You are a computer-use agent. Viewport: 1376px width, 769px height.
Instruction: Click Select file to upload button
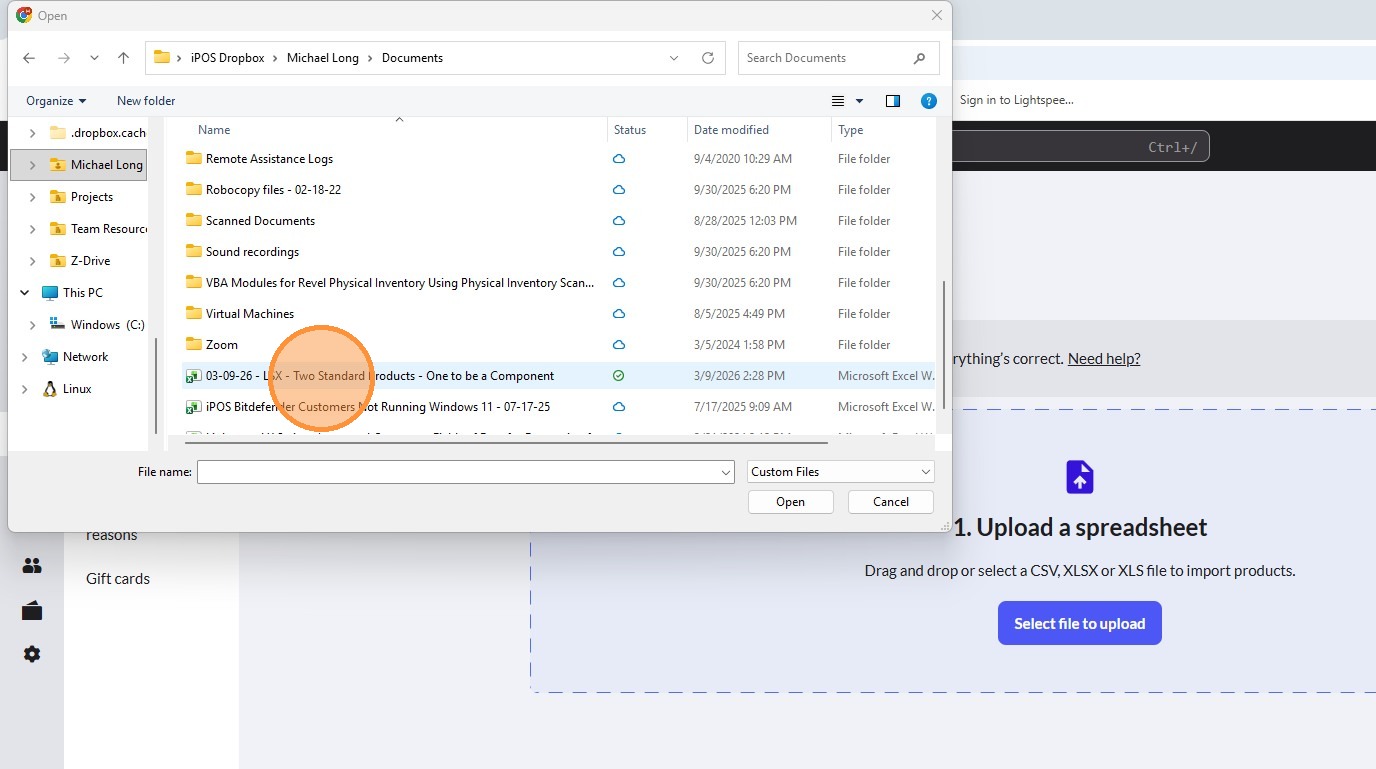tap(1079, 623)
